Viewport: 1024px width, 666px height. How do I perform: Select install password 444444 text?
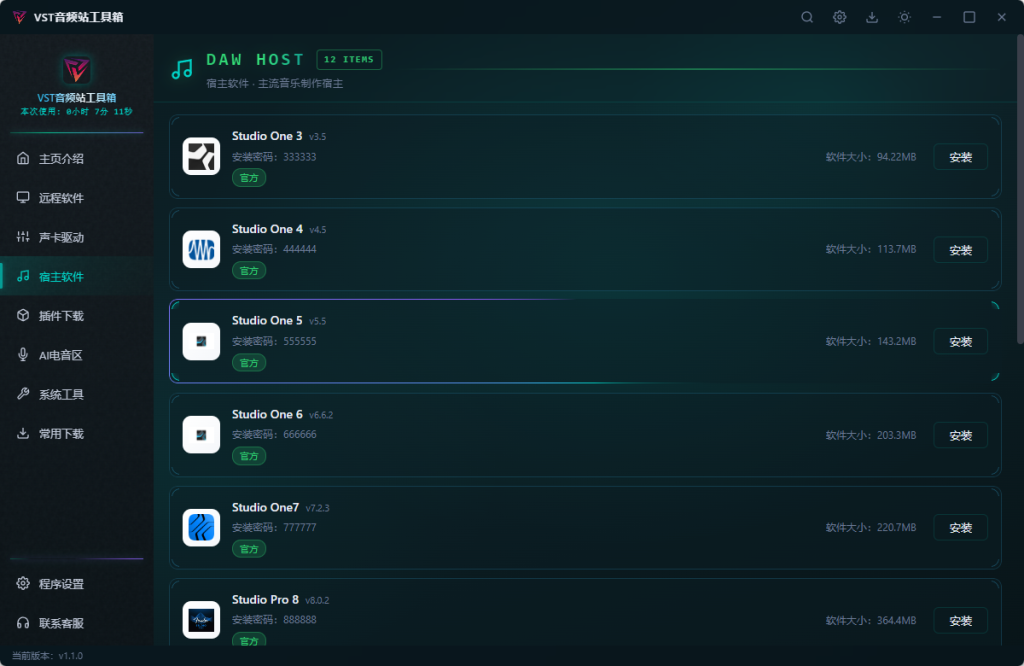(300, 249)
